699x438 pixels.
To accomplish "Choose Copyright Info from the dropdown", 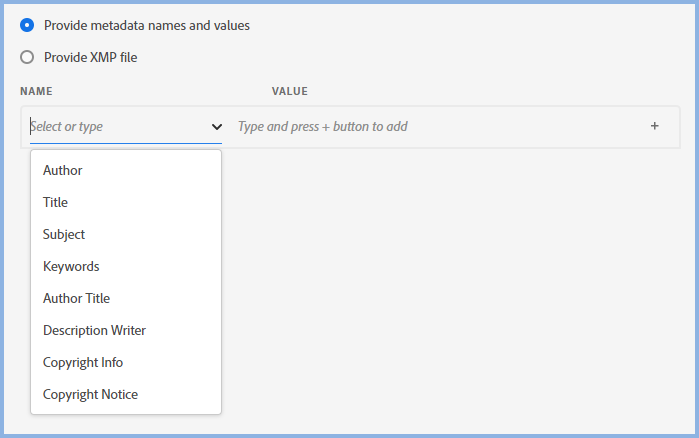I will point(83,362).
